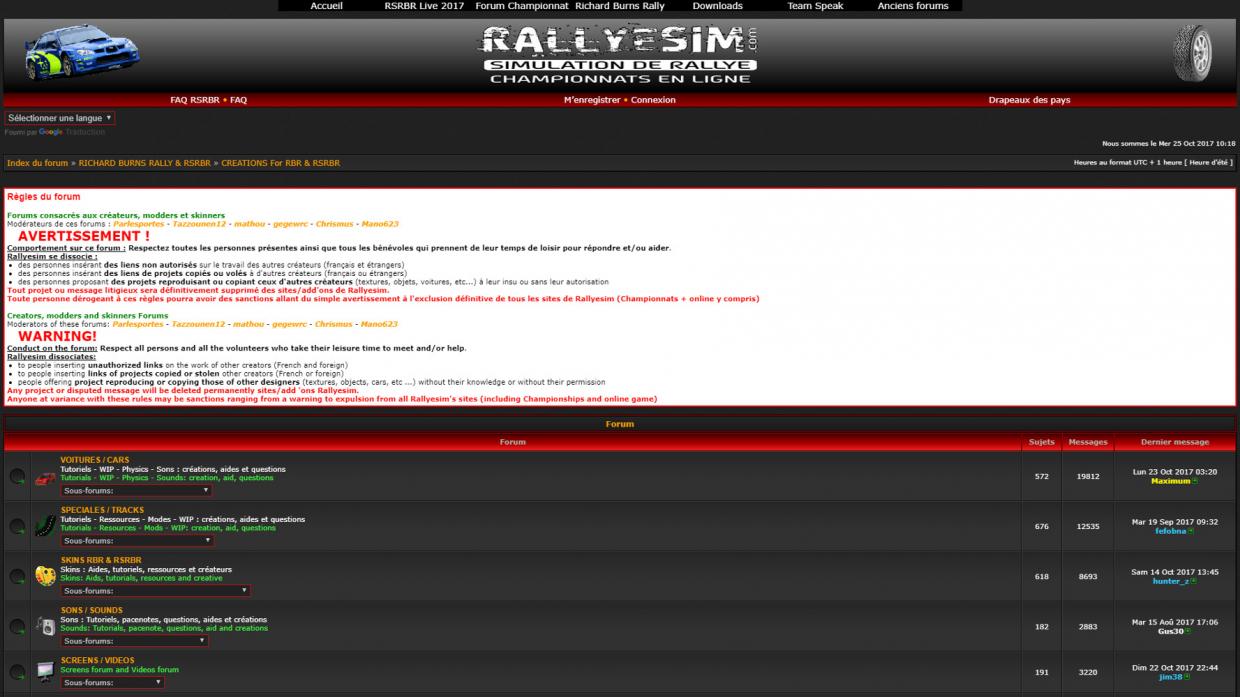The width and height of the screenshot is (1240, 697).
Task: Click the 676 topics count
Action: click(1042, 527)
